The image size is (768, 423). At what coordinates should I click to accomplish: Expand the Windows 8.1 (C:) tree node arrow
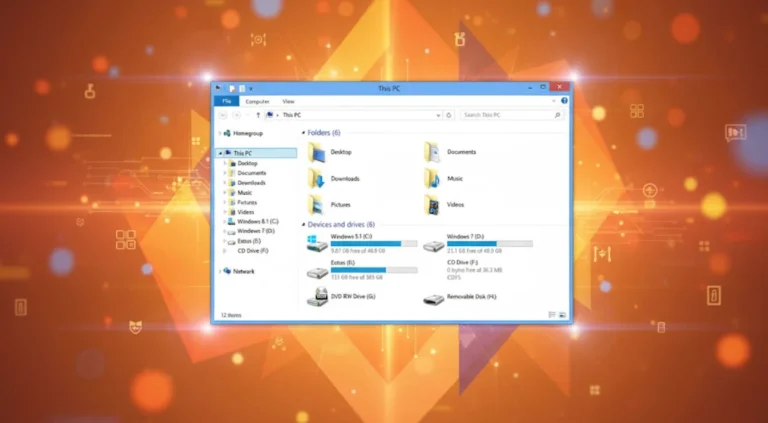(x=225, y=222)
